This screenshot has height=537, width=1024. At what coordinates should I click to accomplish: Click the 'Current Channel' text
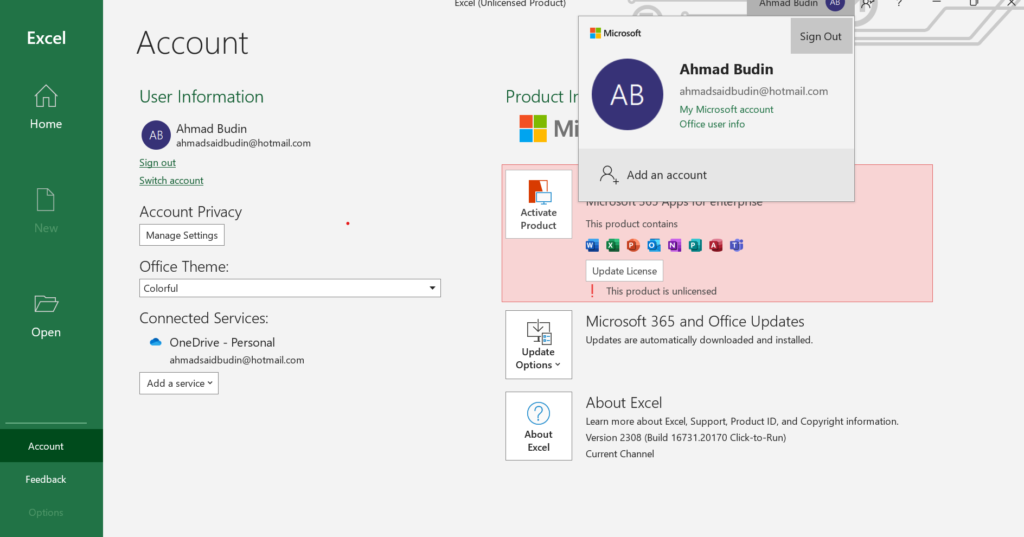[x=620, y=454]
